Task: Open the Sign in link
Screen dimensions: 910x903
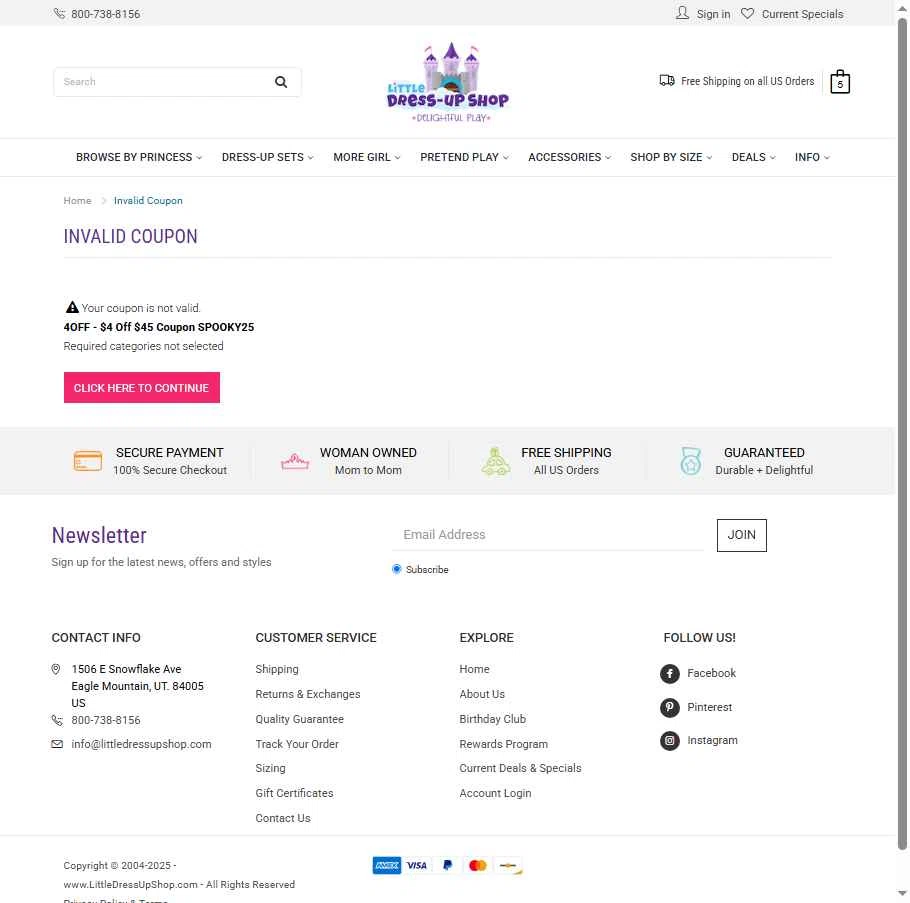Action: (x=713, y=14)
